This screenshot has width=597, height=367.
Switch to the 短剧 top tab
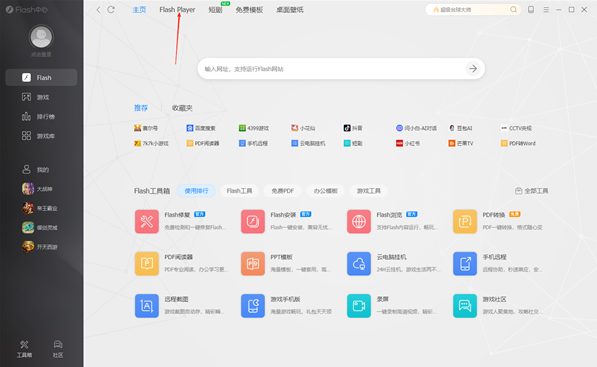click(x=215, y=10)
